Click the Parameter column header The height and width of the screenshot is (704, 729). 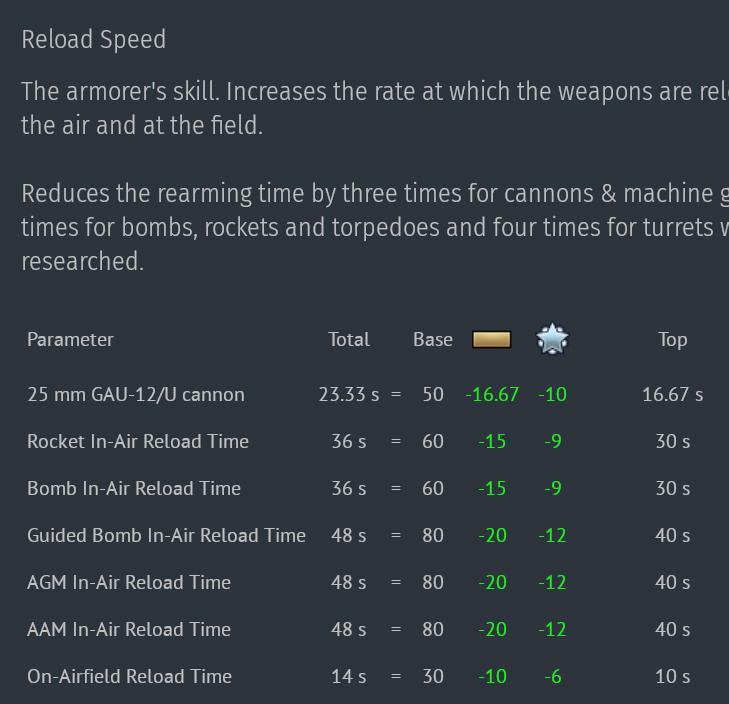tap(70, 339)
